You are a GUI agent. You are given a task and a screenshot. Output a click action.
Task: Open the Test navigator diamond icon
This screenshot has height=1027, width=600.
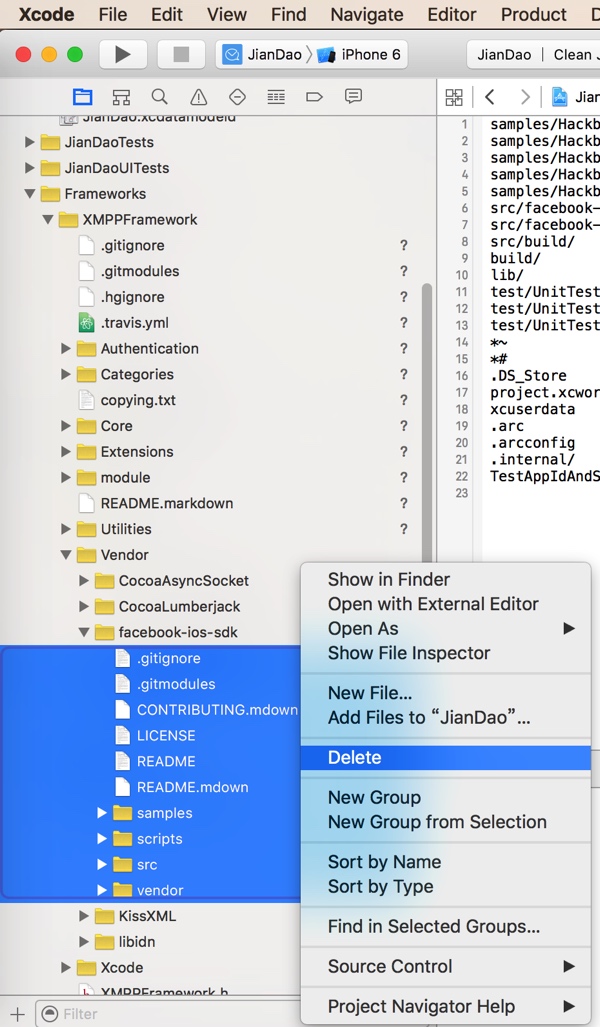237,97
